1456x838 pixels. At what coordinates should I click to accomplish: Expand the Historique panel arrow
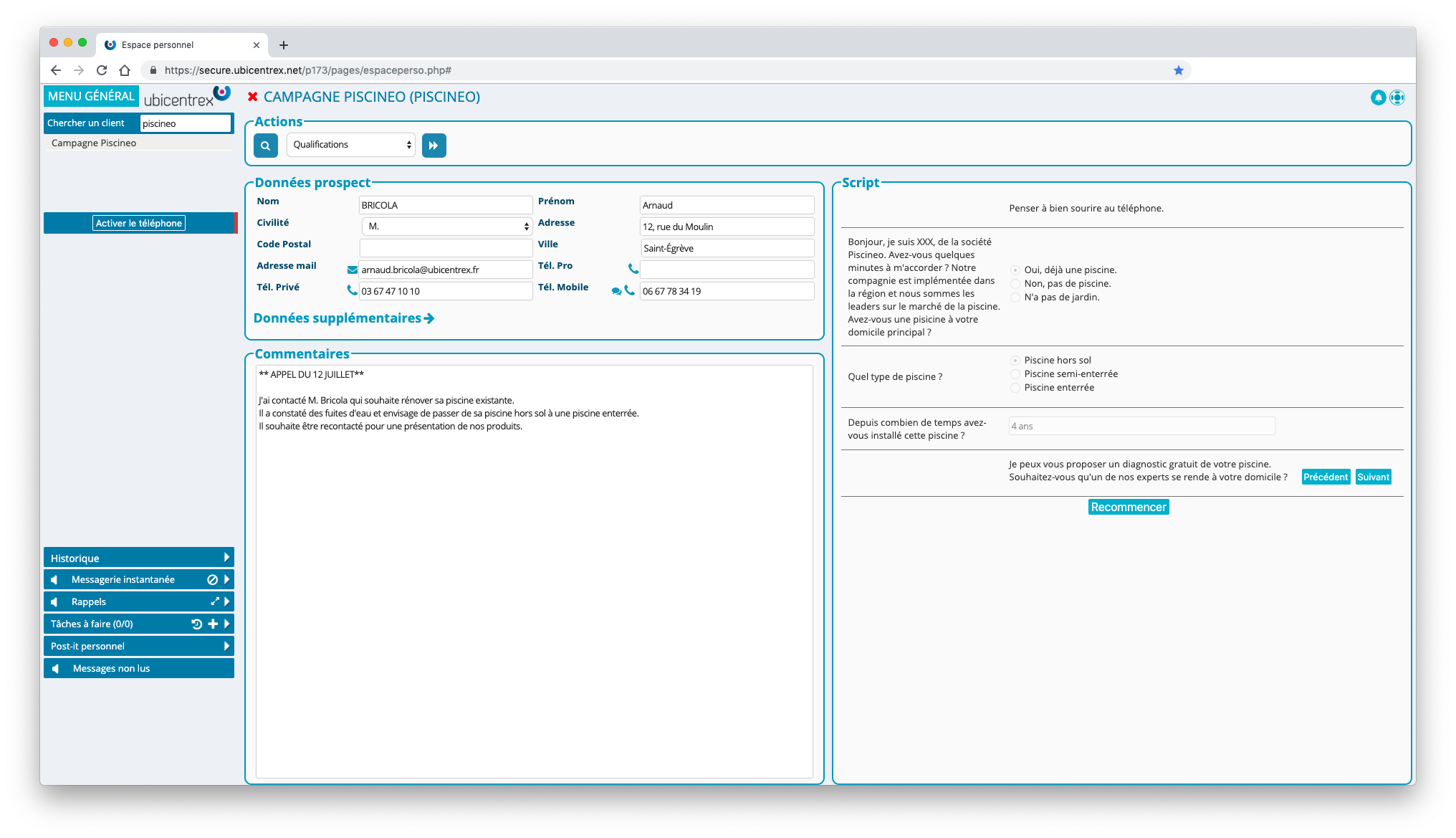click(226, 558)
